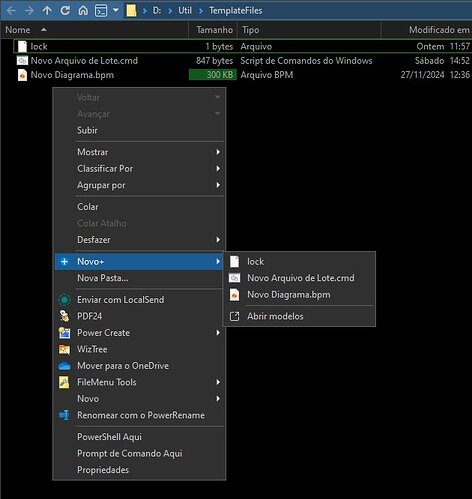Click the PDF24 icon

tap(64, 316)
